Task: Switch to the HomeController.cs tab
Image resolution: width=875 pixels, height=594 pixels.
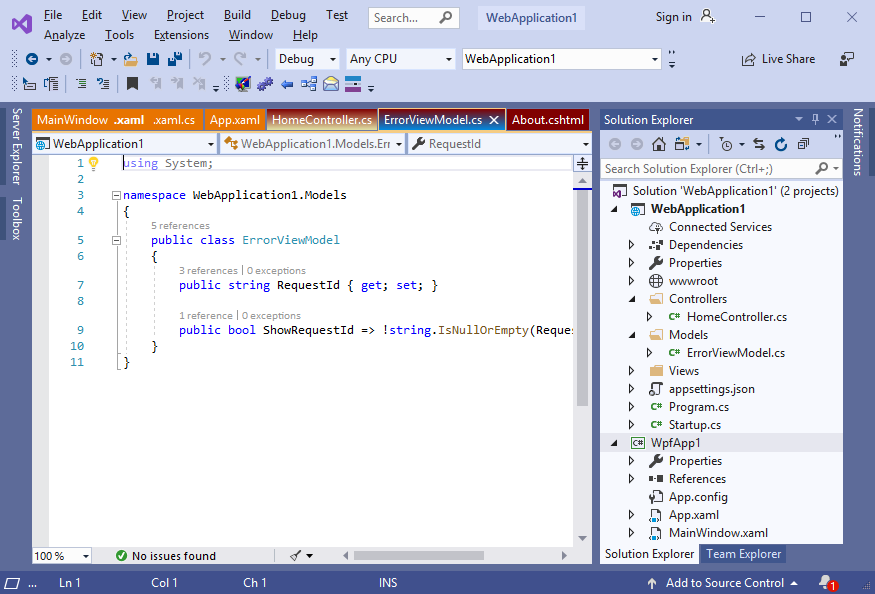Action: tap(322, 120)
